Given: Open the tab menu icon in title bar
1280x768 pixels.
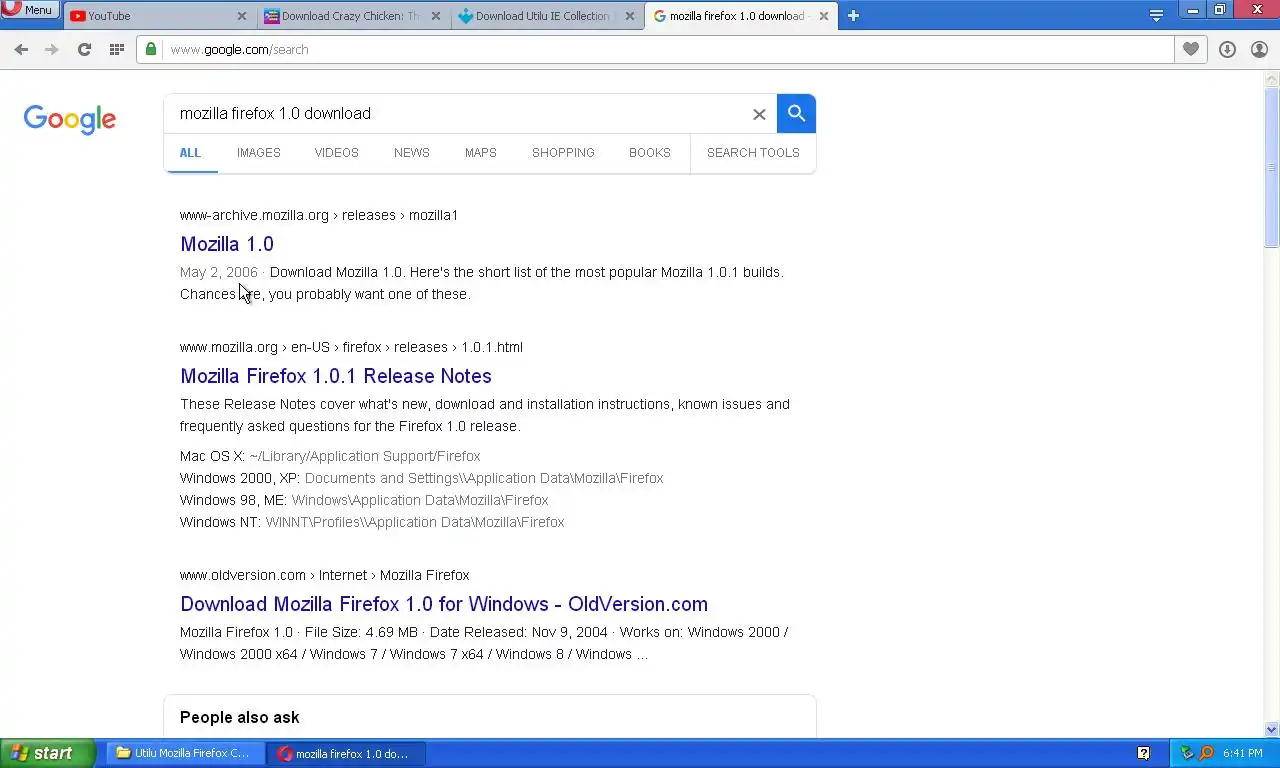Looking at the screenshot, I should (x=1156, y=15).
